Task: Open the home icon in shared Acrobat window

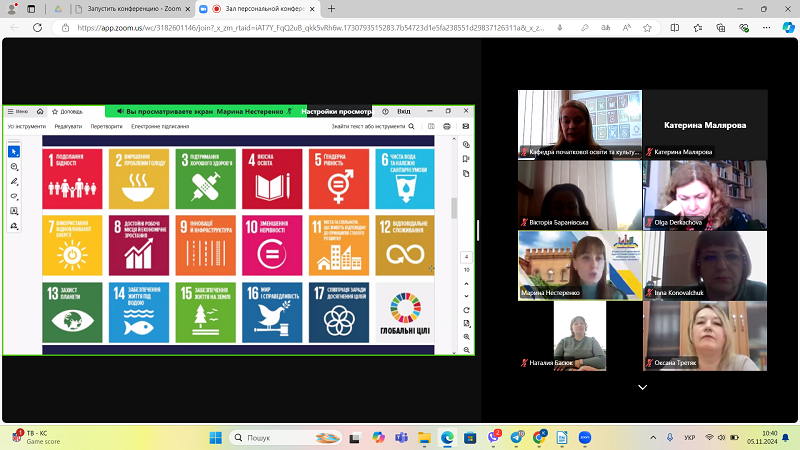Action: pos(40,111)
